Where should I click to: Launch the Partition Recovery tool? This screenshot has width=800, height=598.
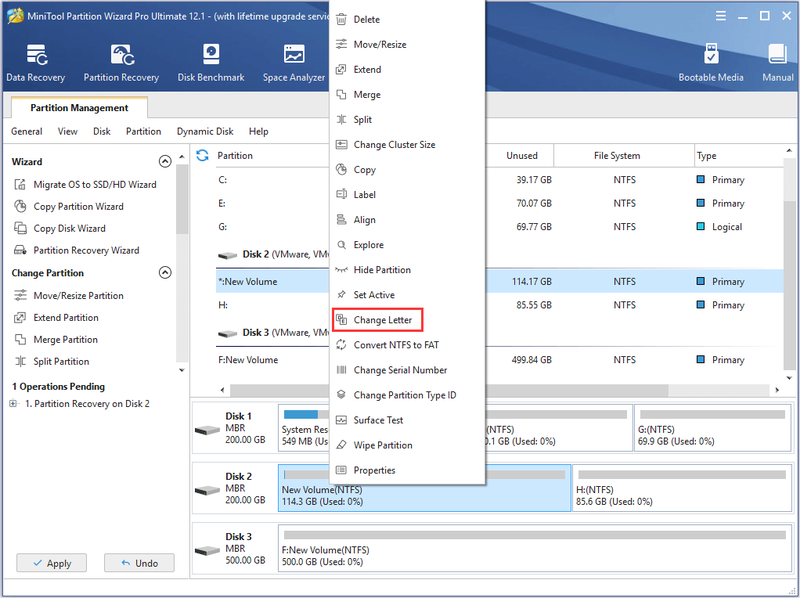click(121, 62)
